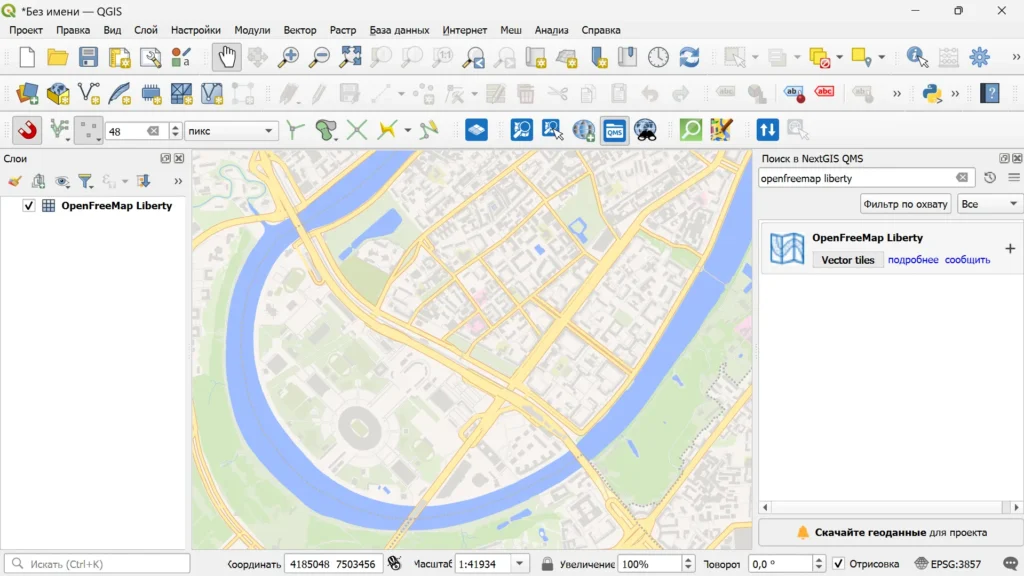Select the Pan Map hand tool

point(227,57)
